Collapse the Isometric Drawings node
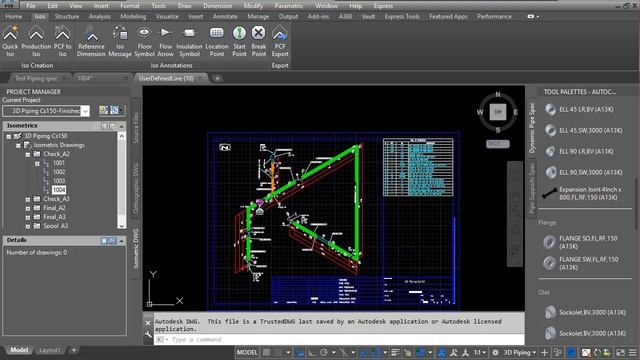 (x=18, y=145)
